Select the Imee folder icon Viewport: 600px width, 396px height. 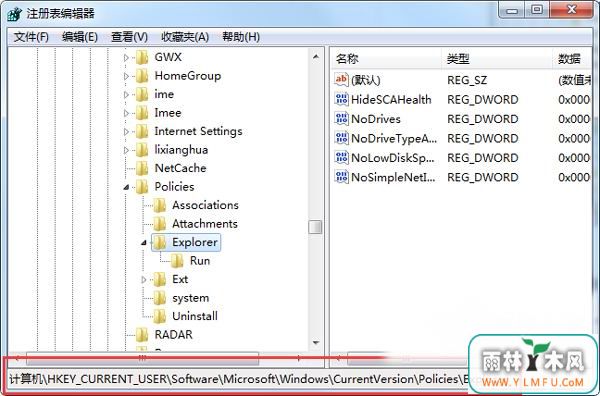142,112
